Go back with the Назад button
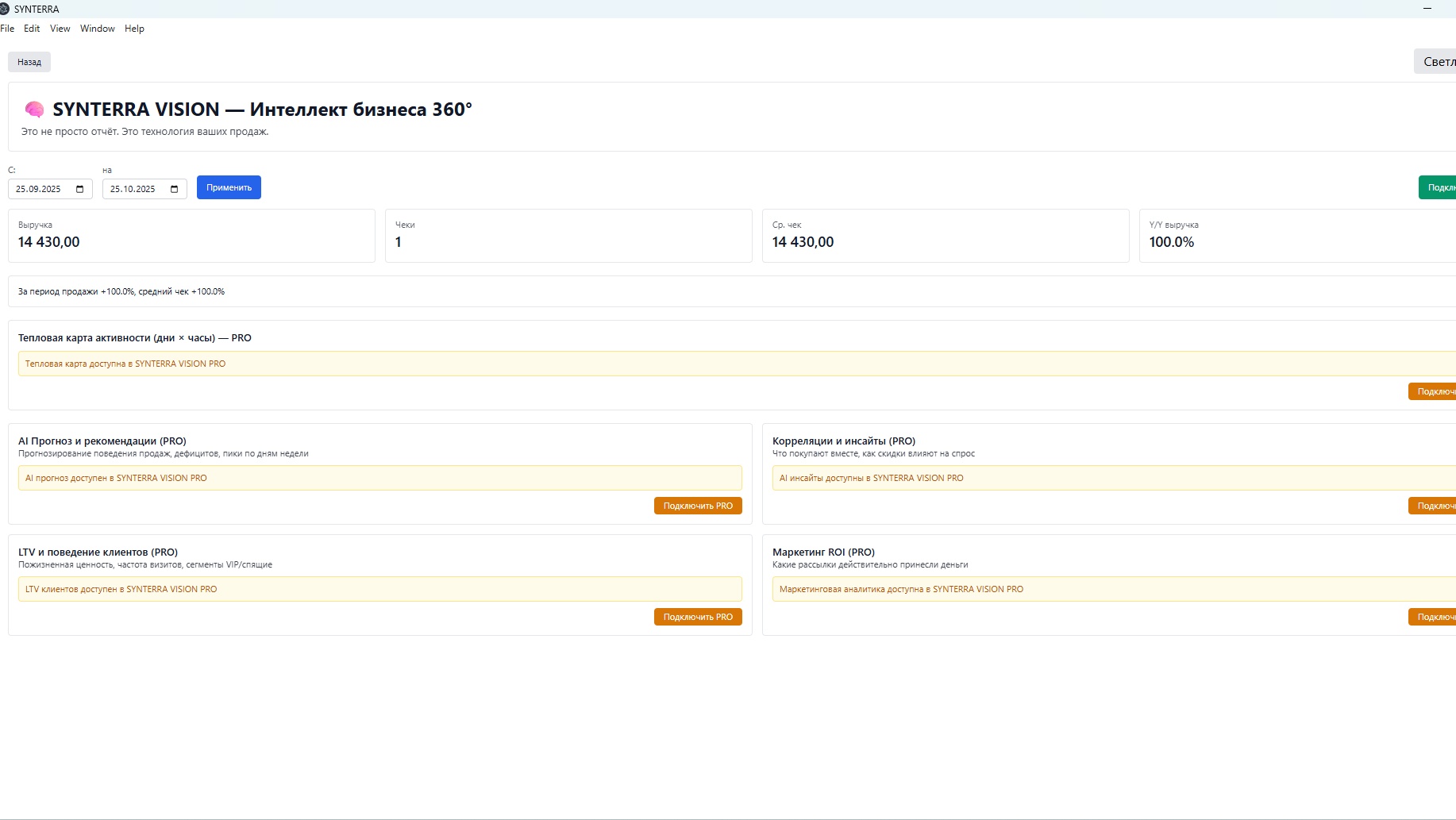This screenshot has width=1456, height=820. pos(29,62)
